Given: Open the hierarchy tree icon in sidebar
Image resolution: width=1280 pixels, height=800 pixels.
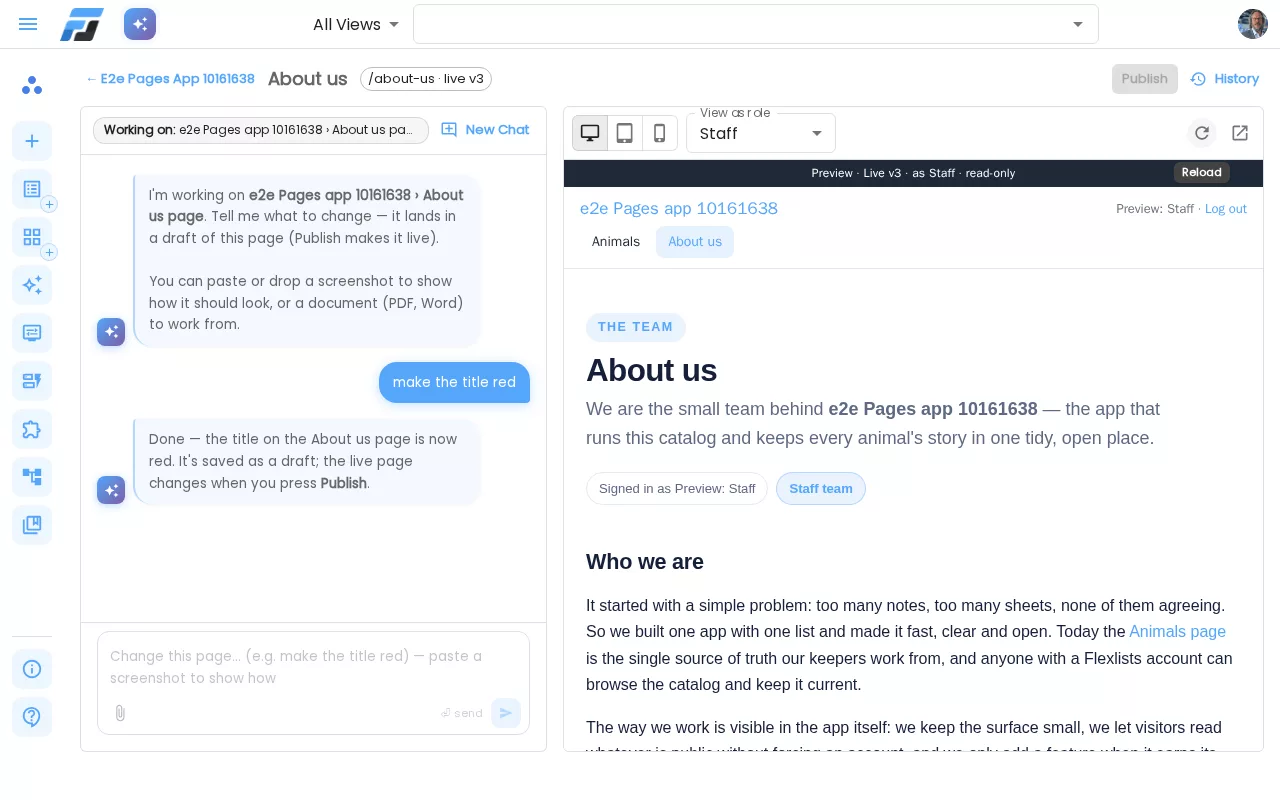Looking at the screenshot, I should click(x=32, y=477).
